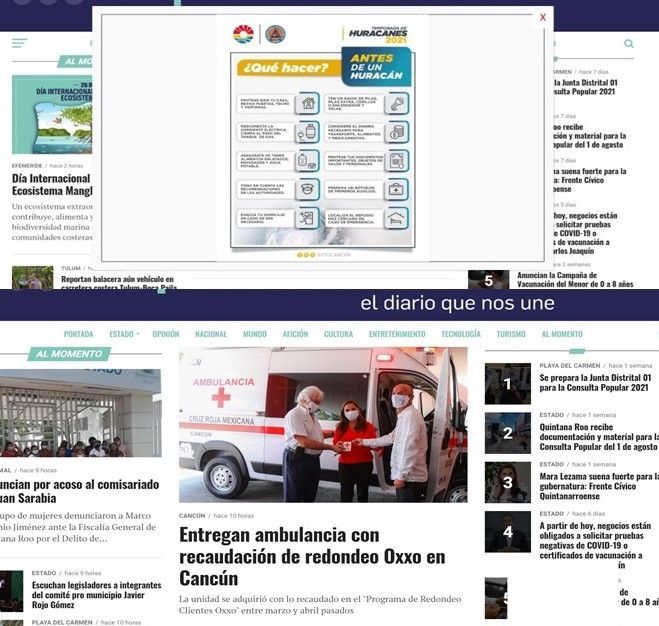Click Estado tag above Escuchan legisladores story
This screenshot has height=626, width=659.
click(44, 573)
